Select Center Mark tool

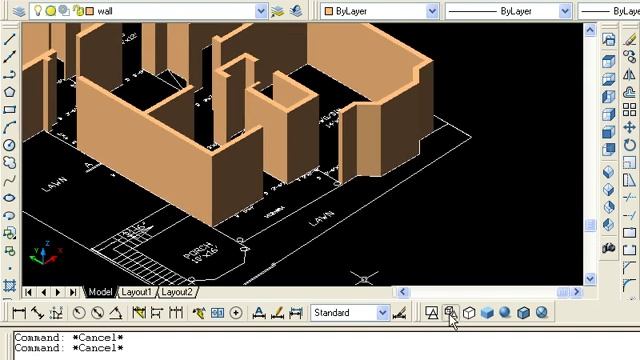(x=236, y=313)
